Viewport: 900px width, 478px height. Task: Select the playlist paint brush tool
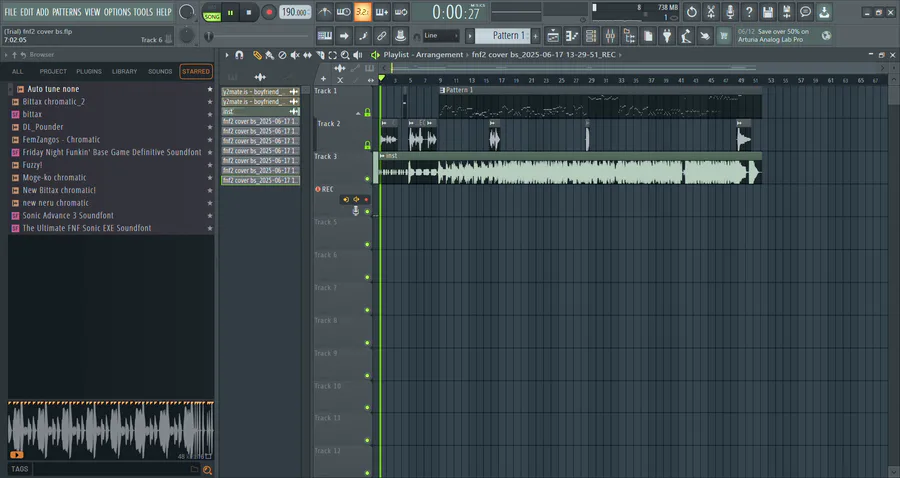click(x=269, y=55)
